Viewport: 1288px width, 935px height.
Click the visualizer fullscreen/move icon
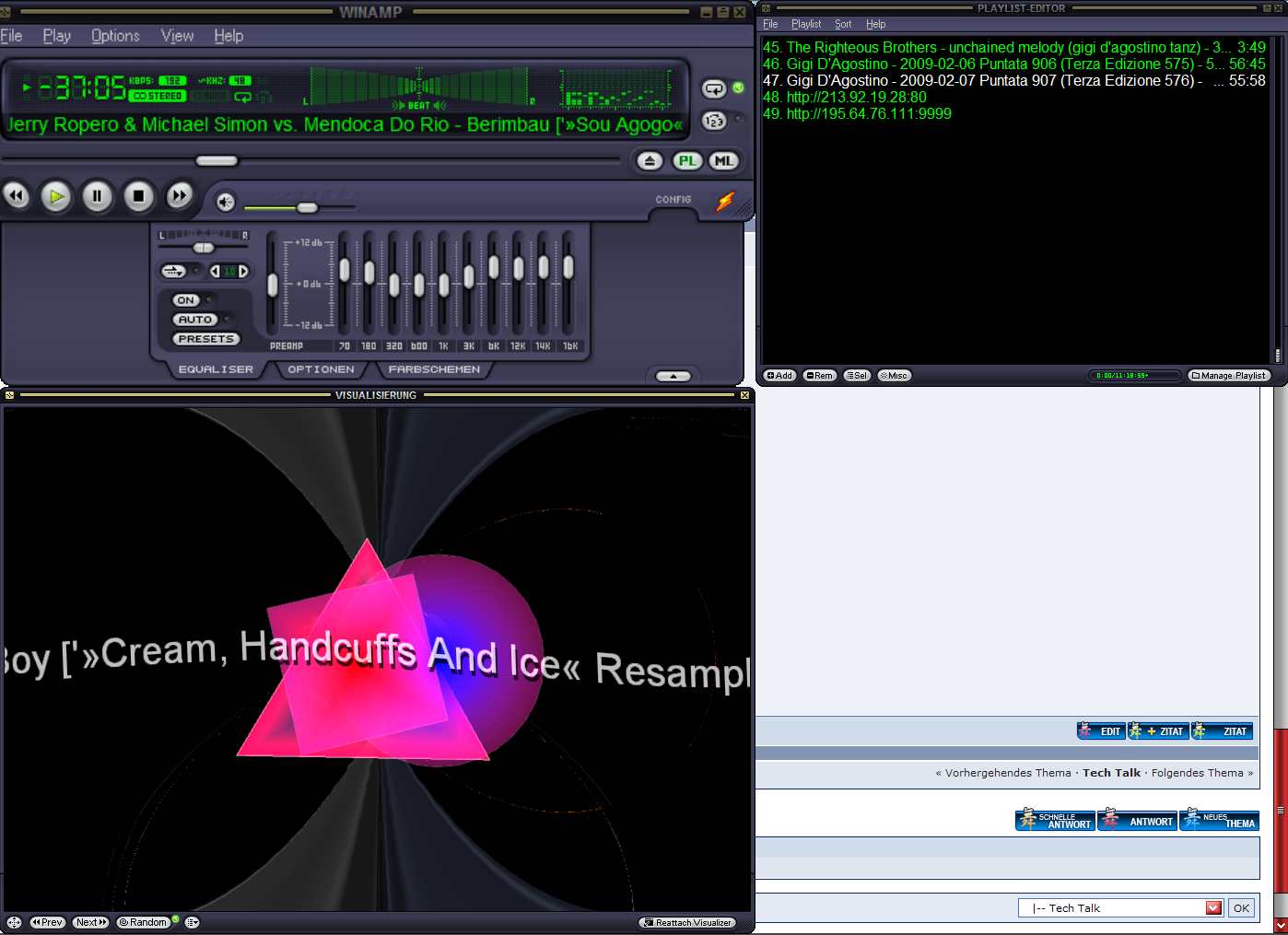click(x=14, y=922)
